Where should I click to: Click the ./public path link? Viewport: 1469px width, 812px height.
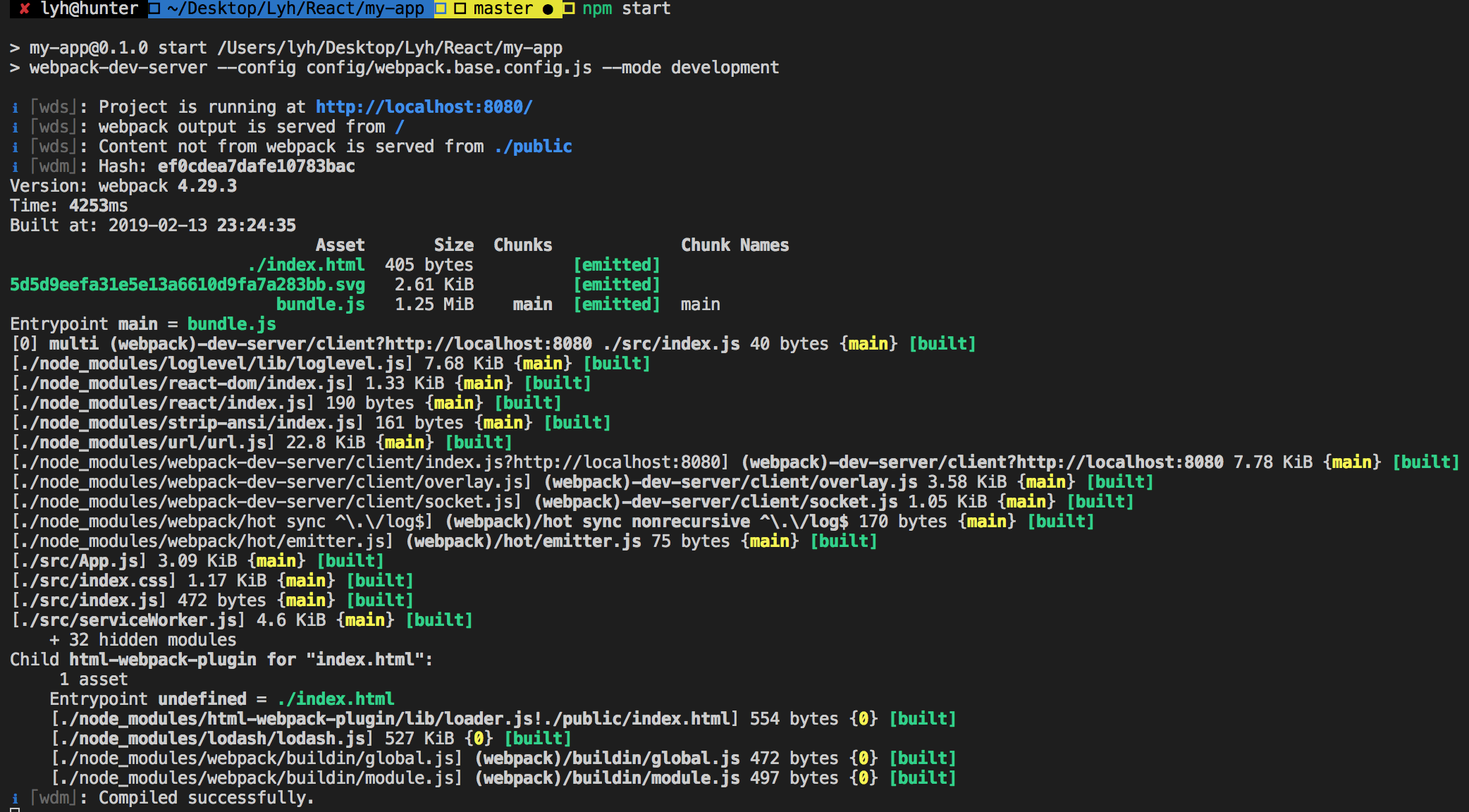tap(533, 147)
